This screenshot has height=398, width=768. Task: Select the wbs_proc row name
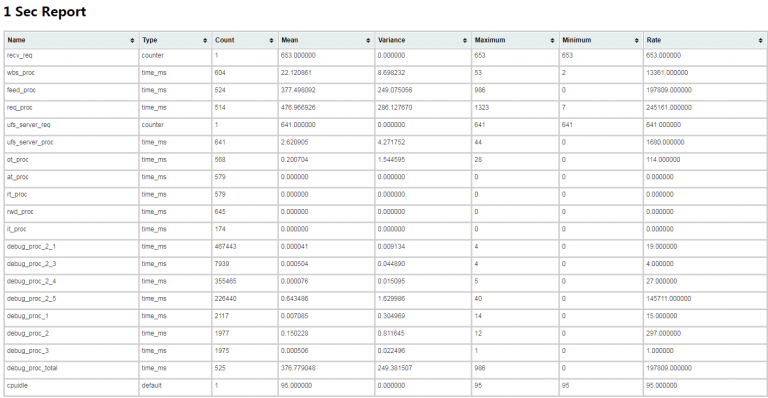tap(21, 73)
